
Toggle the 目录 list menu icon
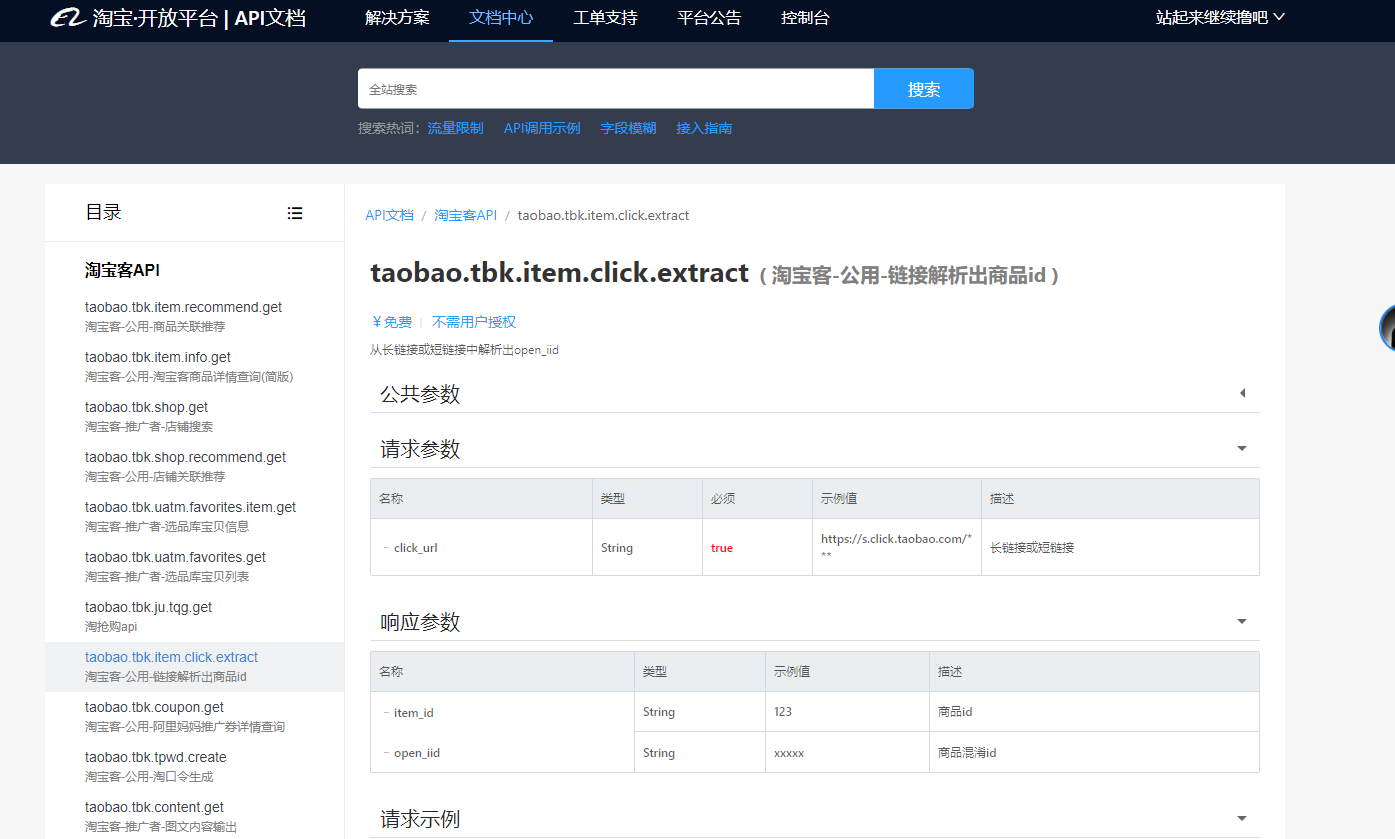[295, 213]
